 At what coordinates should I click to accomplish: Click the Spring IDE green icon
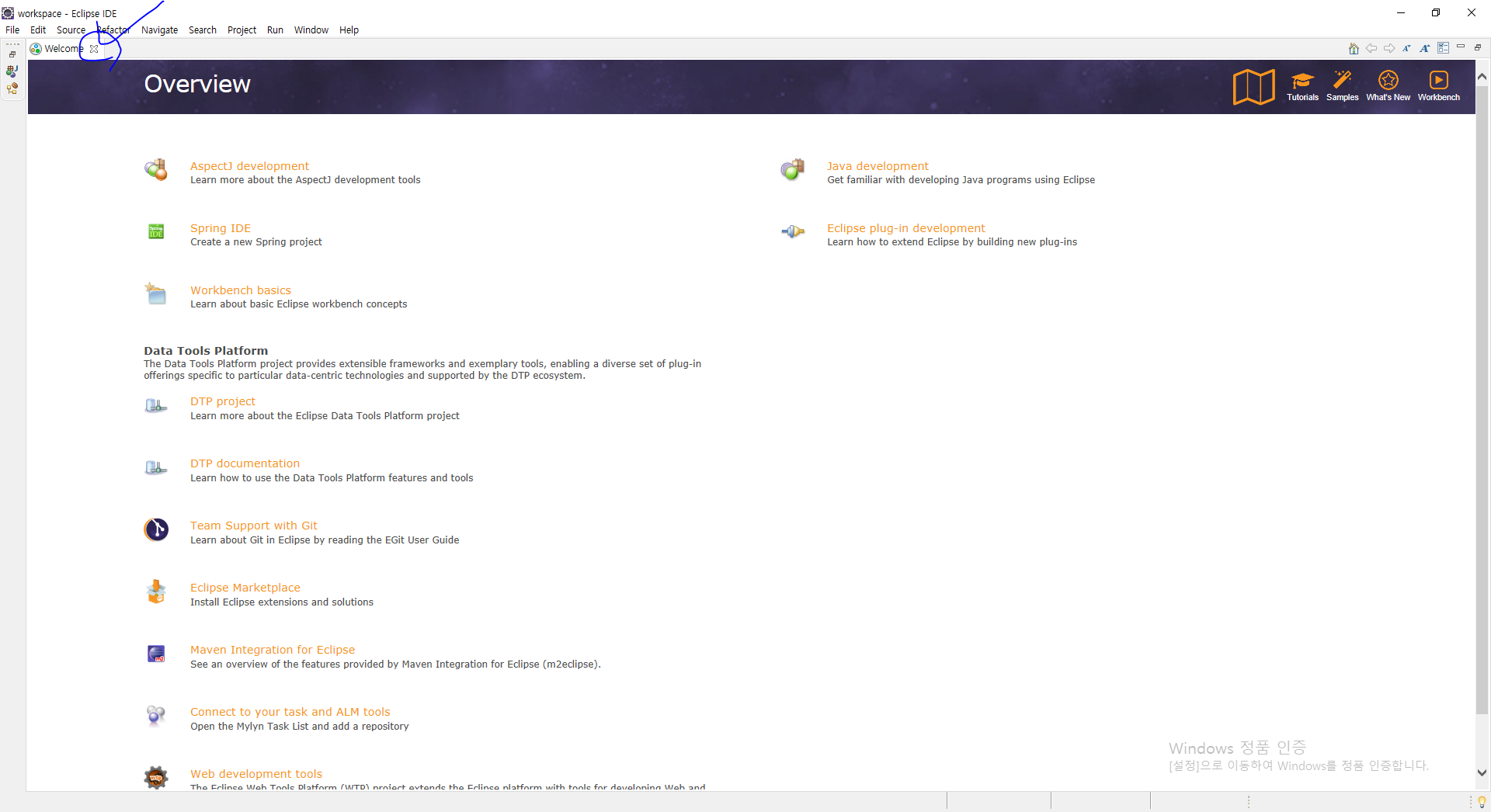(156, 231)
